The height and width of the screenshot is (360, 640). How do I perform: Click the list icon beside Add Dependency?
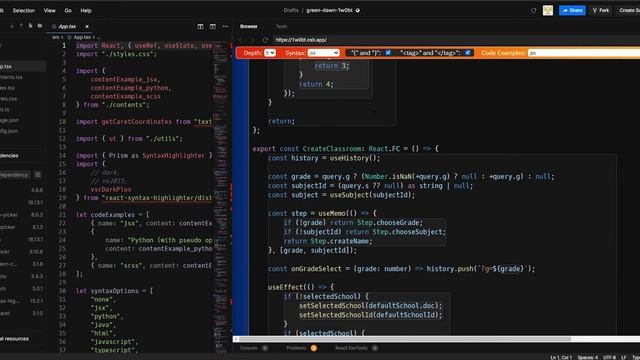tap(38, 175)
